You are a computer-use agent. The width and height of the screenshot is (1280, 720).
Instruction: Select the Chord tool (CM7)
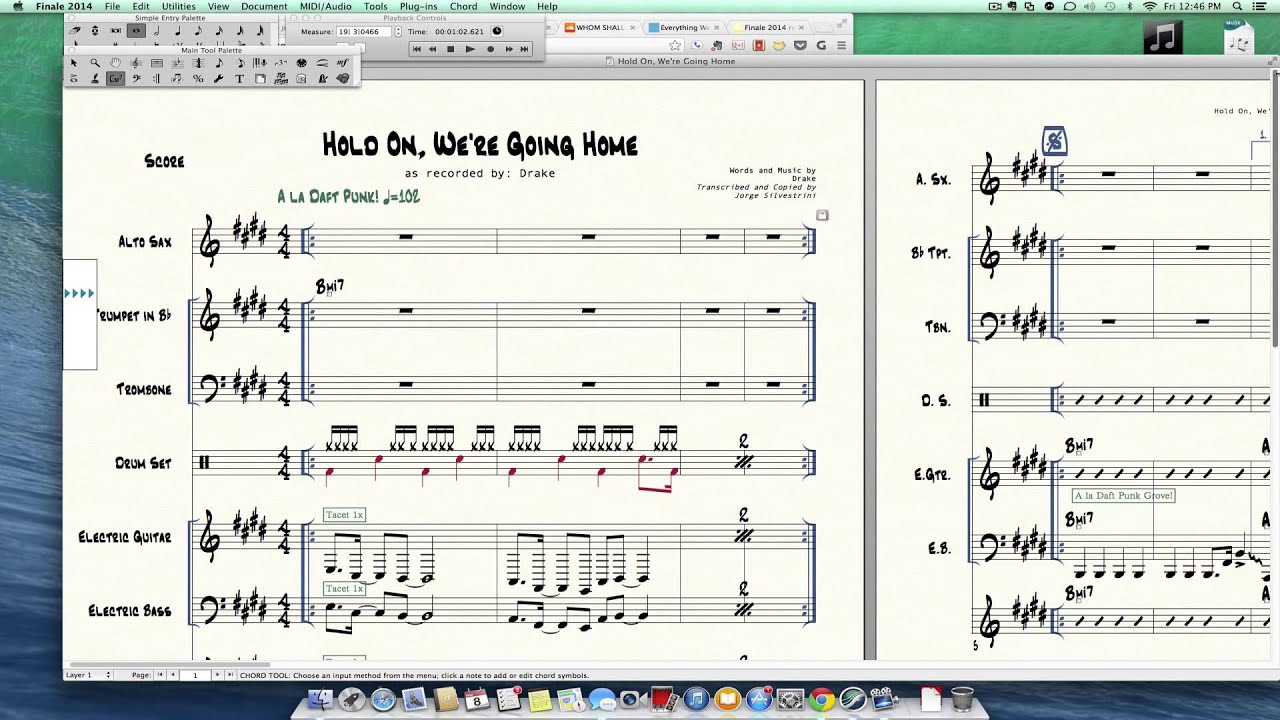tap(116, 79)
